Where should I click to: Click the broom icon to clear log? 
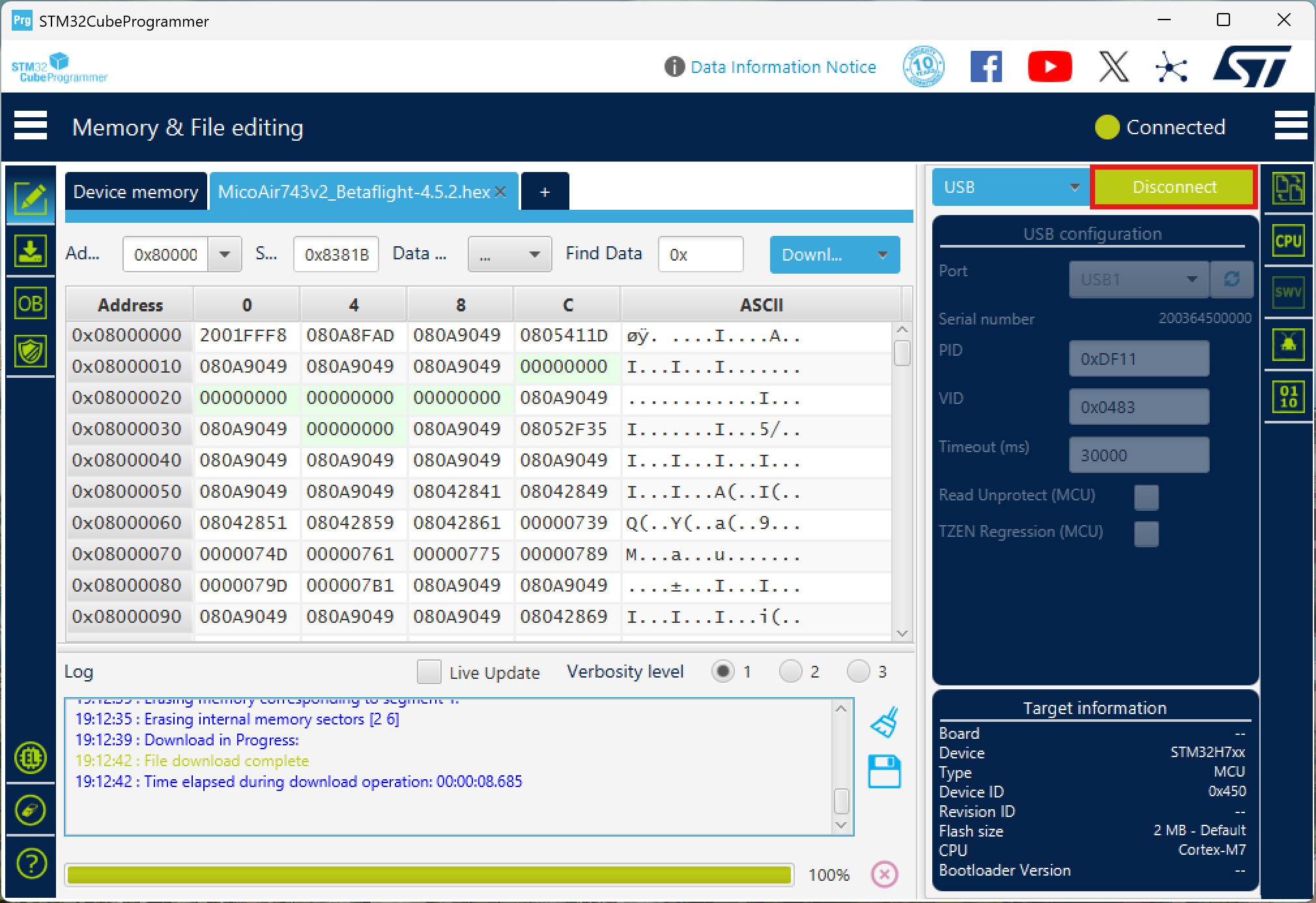click(884, 722)
